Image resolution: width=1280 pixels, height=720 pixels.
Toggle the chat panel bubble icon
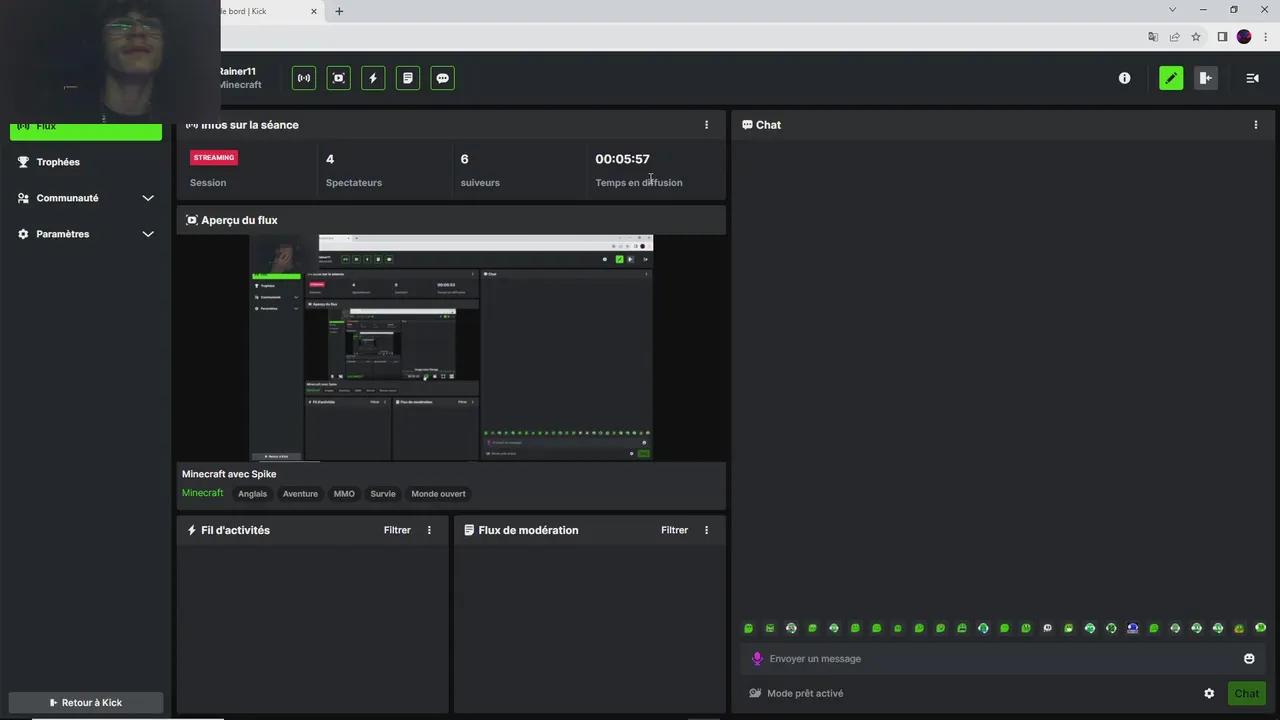443,78
